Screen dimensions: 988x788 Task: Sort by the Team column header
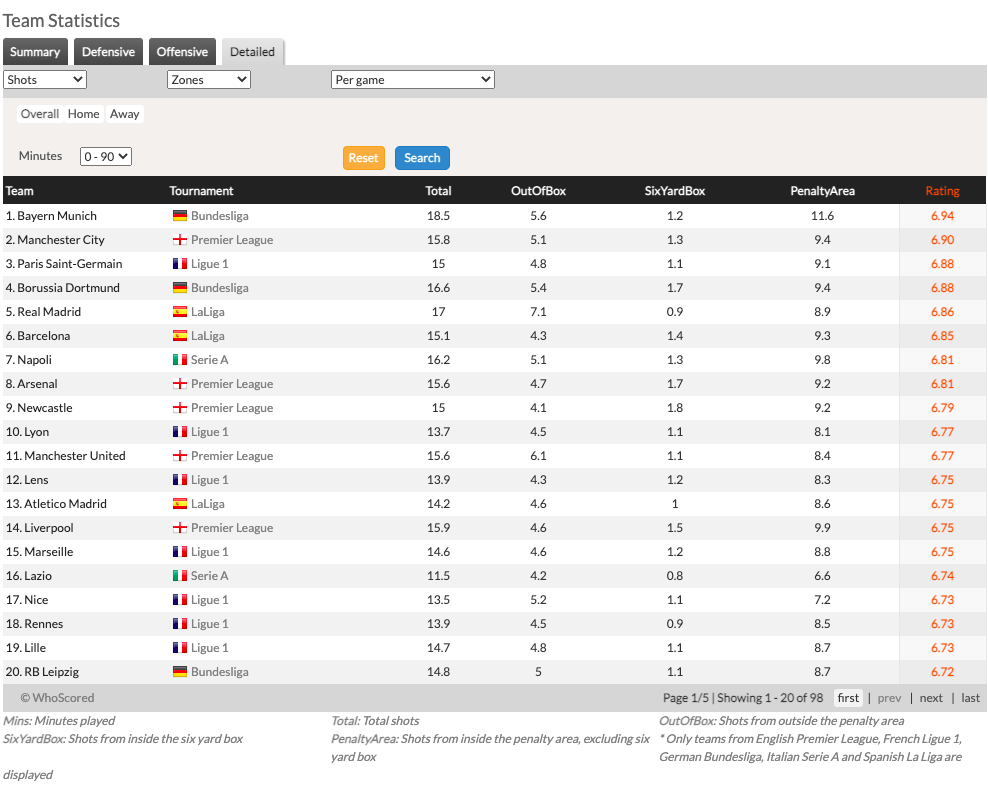[20, 191]
